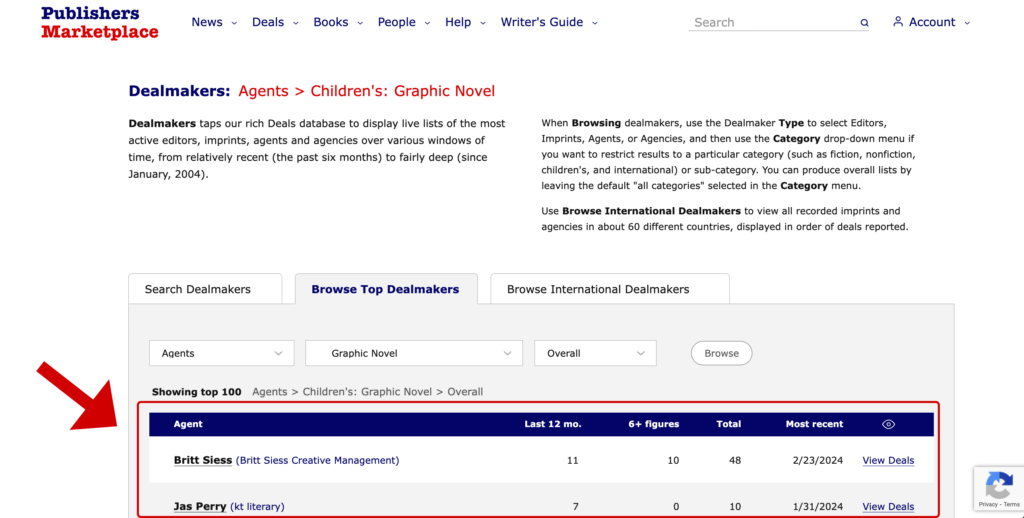Click the search magnifier icon
The height and width of the screenshot is (518, 1024).
click(864, 23)
